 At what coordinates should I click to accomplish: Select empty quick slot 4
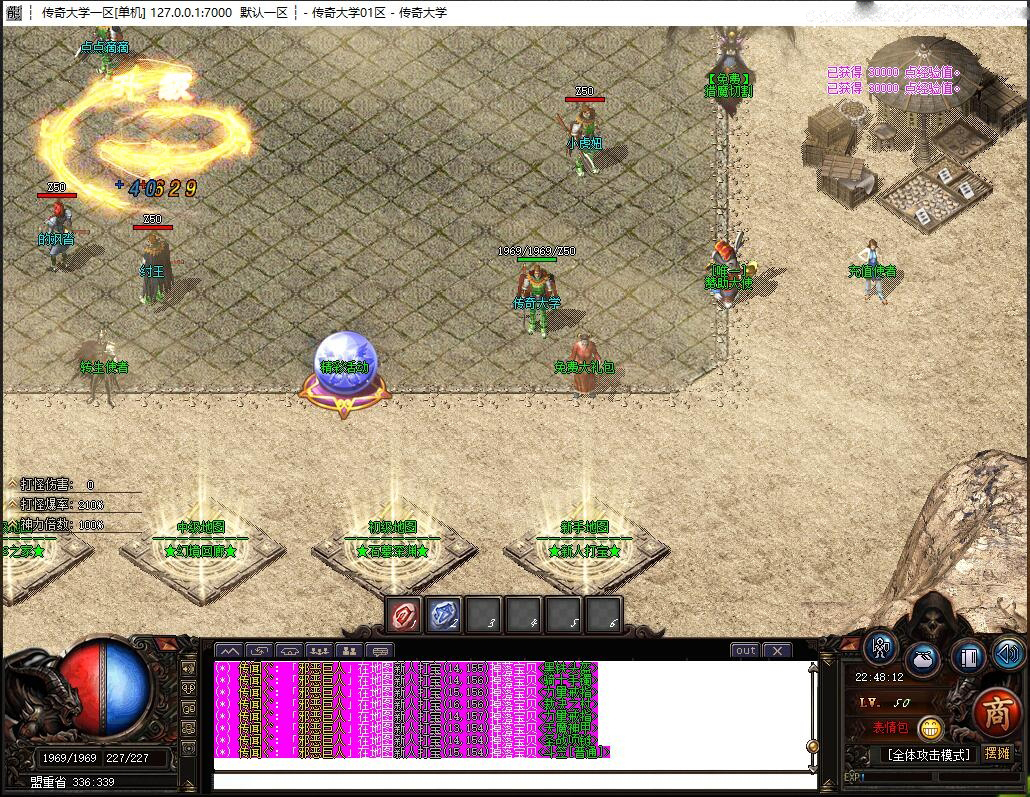click(524, 615)
